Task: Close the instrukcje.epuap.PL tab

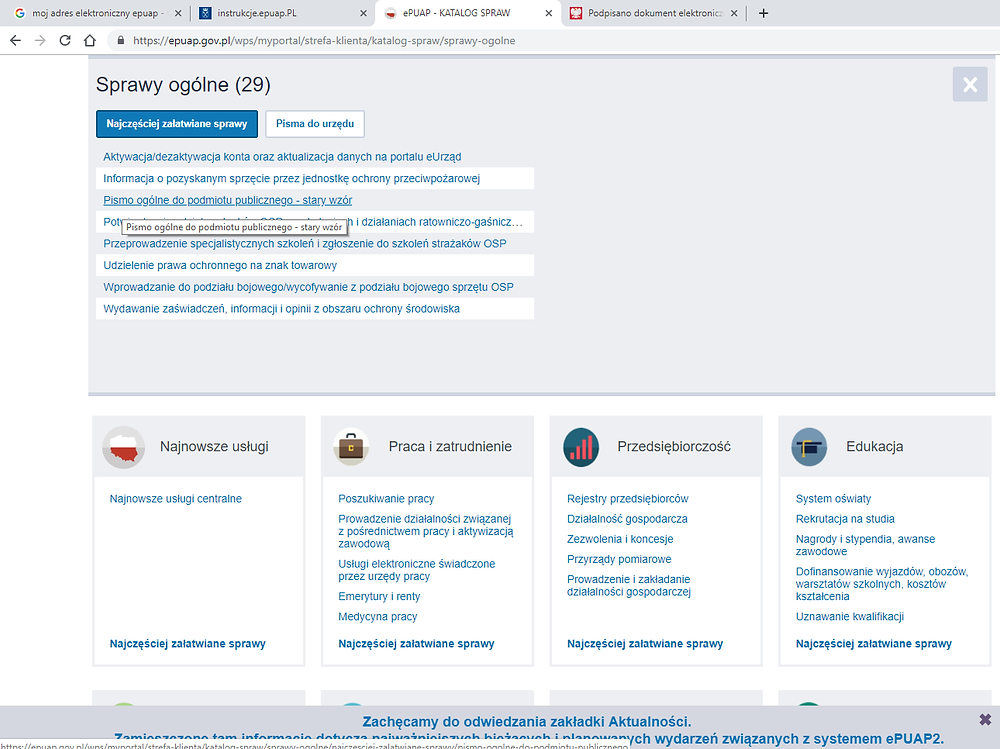Action: [x=363, y=13]
